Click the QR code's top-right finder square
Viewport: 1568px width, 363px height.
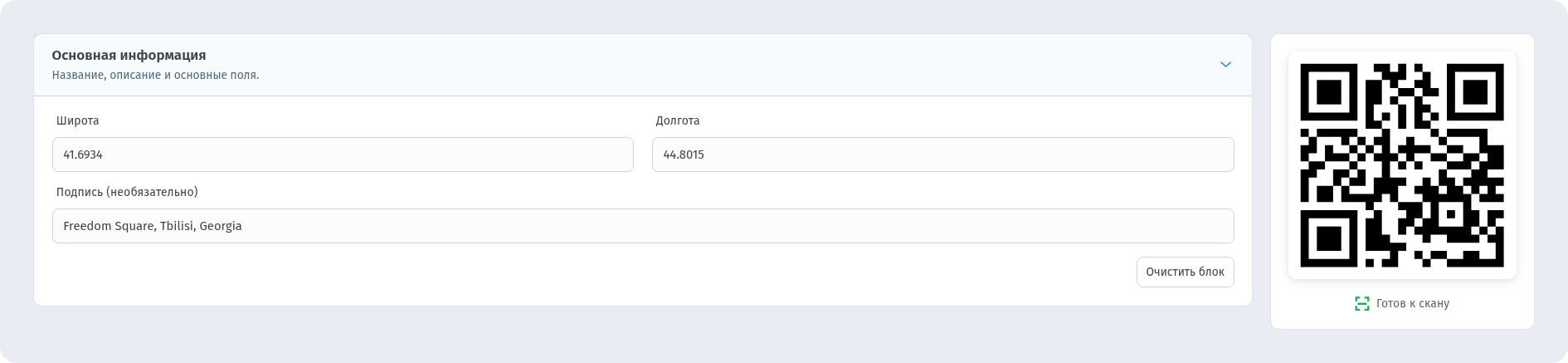(x=1475, y=92)
